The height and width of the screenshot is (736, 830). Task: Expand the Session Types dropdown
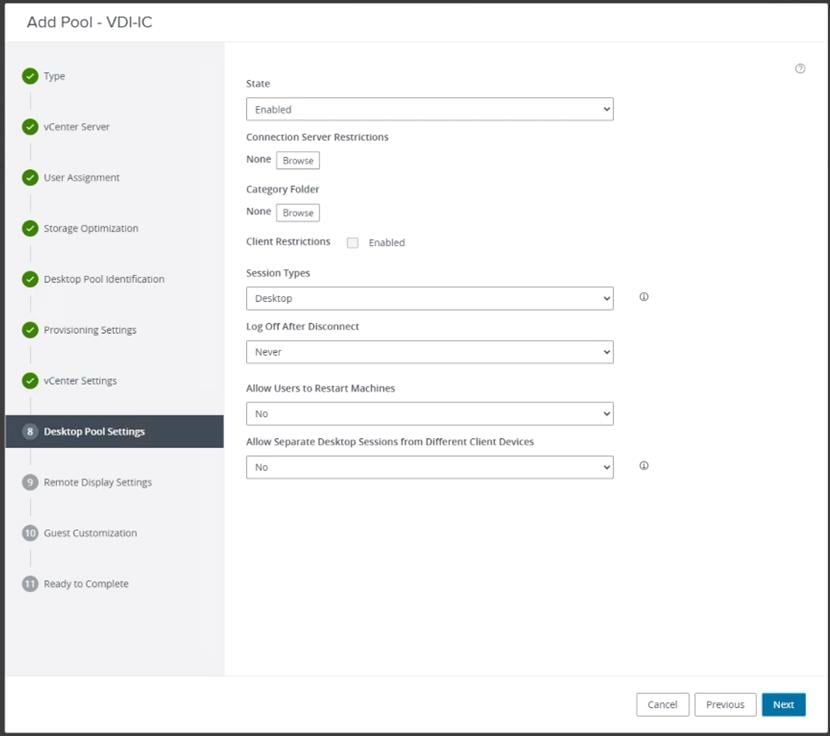click(429, 298)
